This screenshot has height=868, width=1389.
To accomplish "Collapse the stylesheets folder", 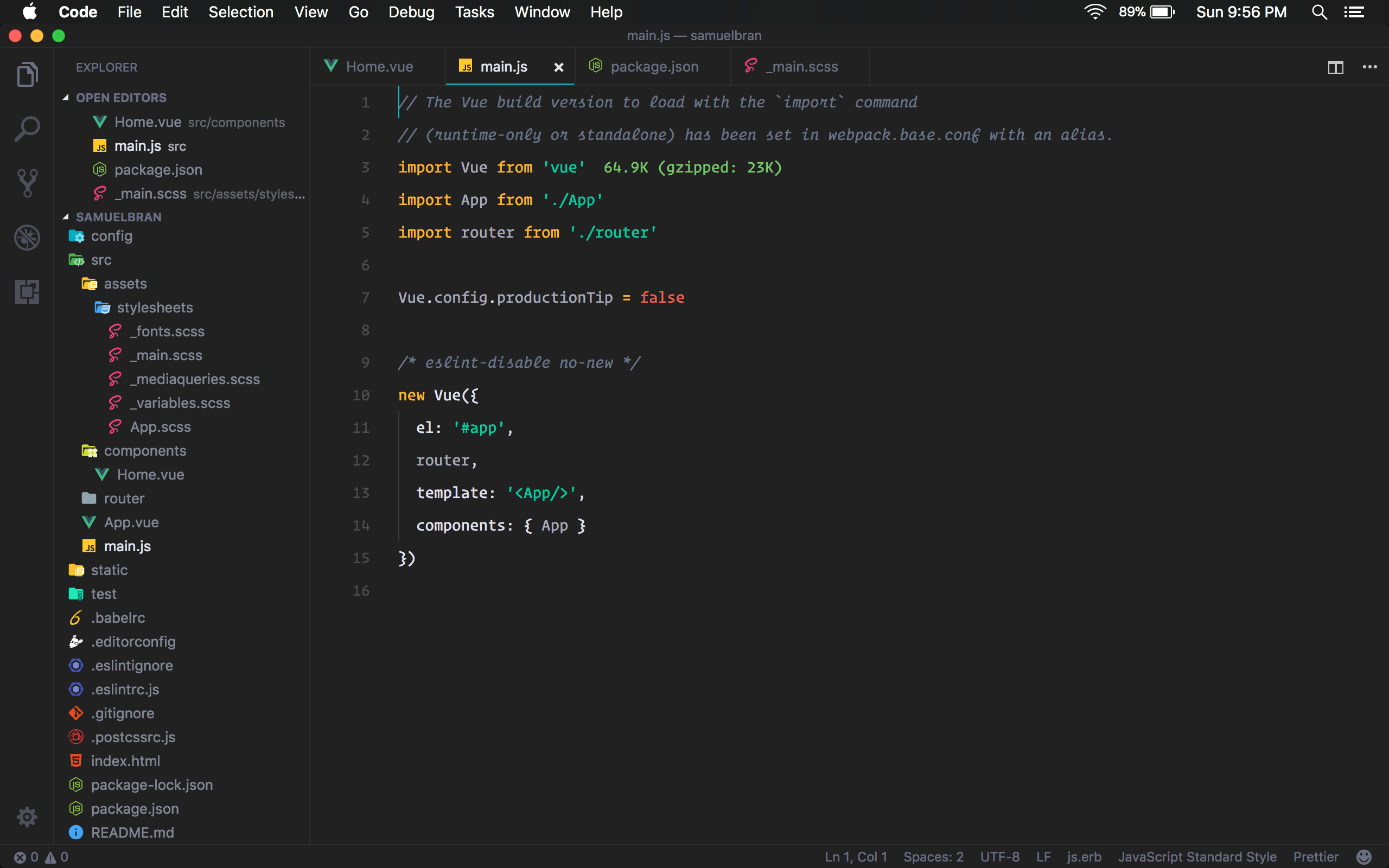I will pyautogui.click(x=155, y=308).
